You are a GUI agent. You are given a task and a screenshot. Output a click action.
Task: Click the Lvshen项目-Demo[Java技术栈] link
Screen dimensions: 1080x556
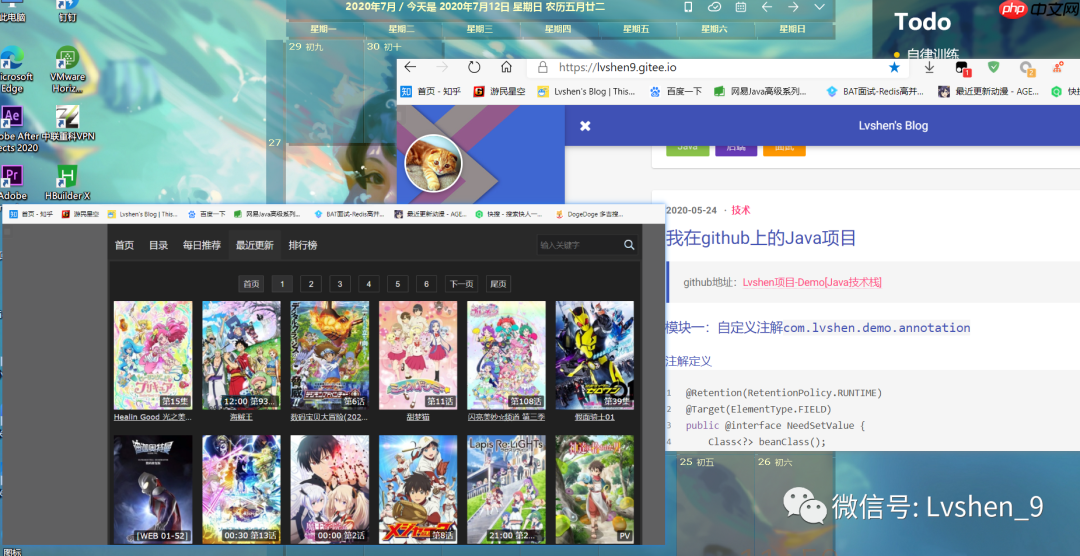pos(812,282)
